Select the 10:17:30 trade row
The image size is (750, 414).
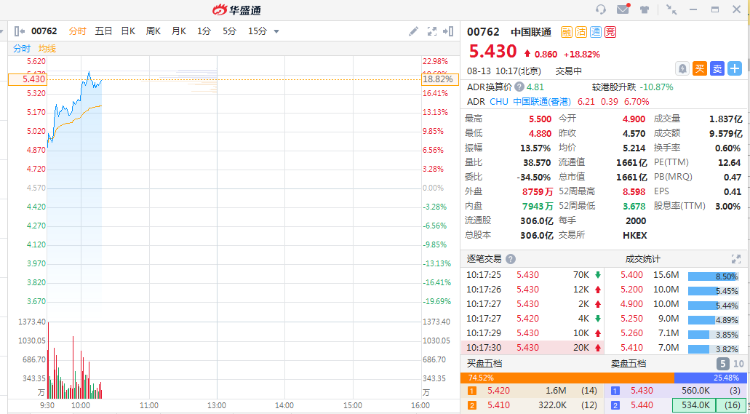[532, 348]
